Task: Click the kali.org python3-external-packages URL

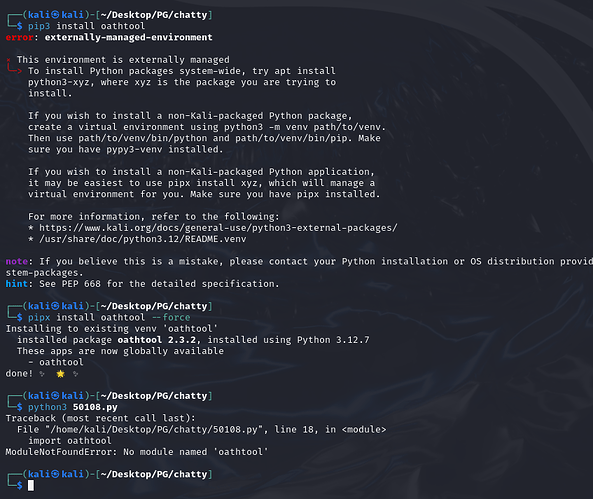Action: [x=218, y=228]
